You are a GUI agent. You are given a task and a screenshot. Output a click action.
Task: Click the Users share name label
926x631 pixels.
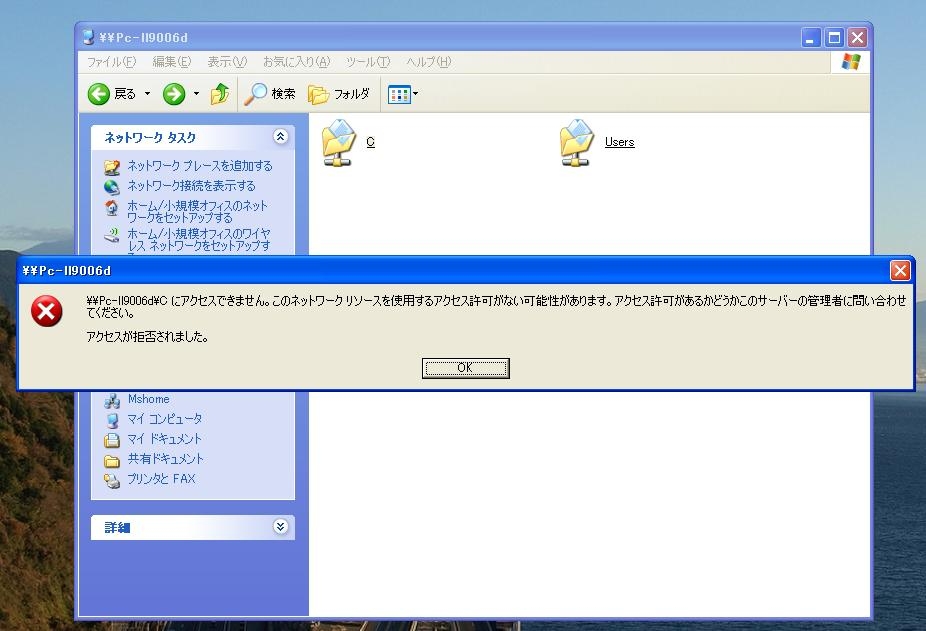pyautogui.click(x=619, y=142)
